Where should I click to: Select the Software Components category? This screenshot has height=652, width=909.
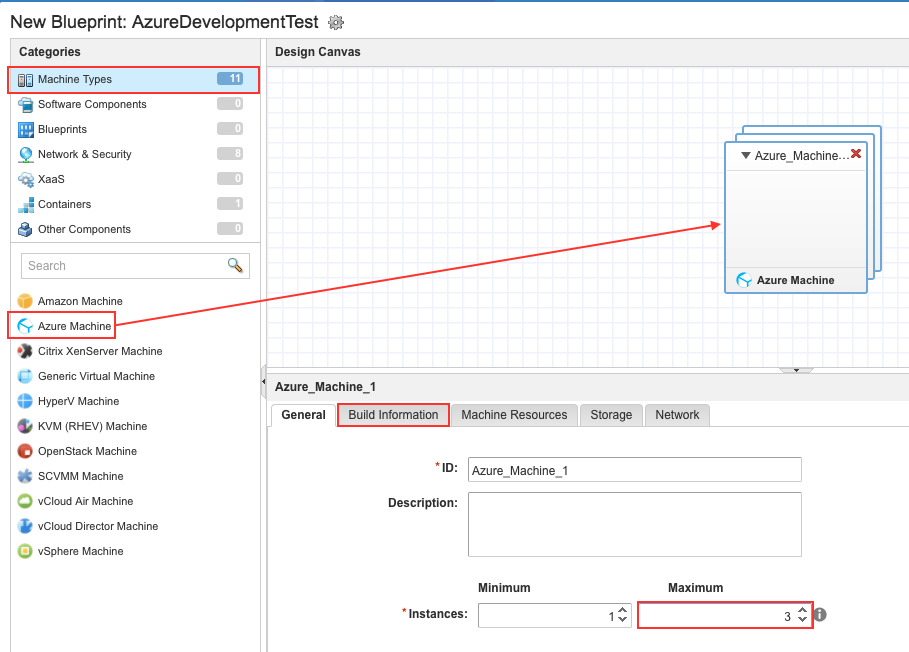(x=133, y=105)
